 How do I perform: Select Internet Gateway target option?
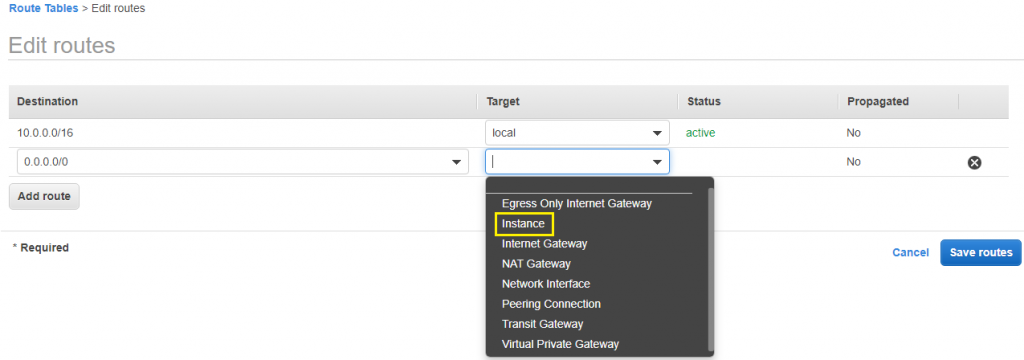(545, 244)
